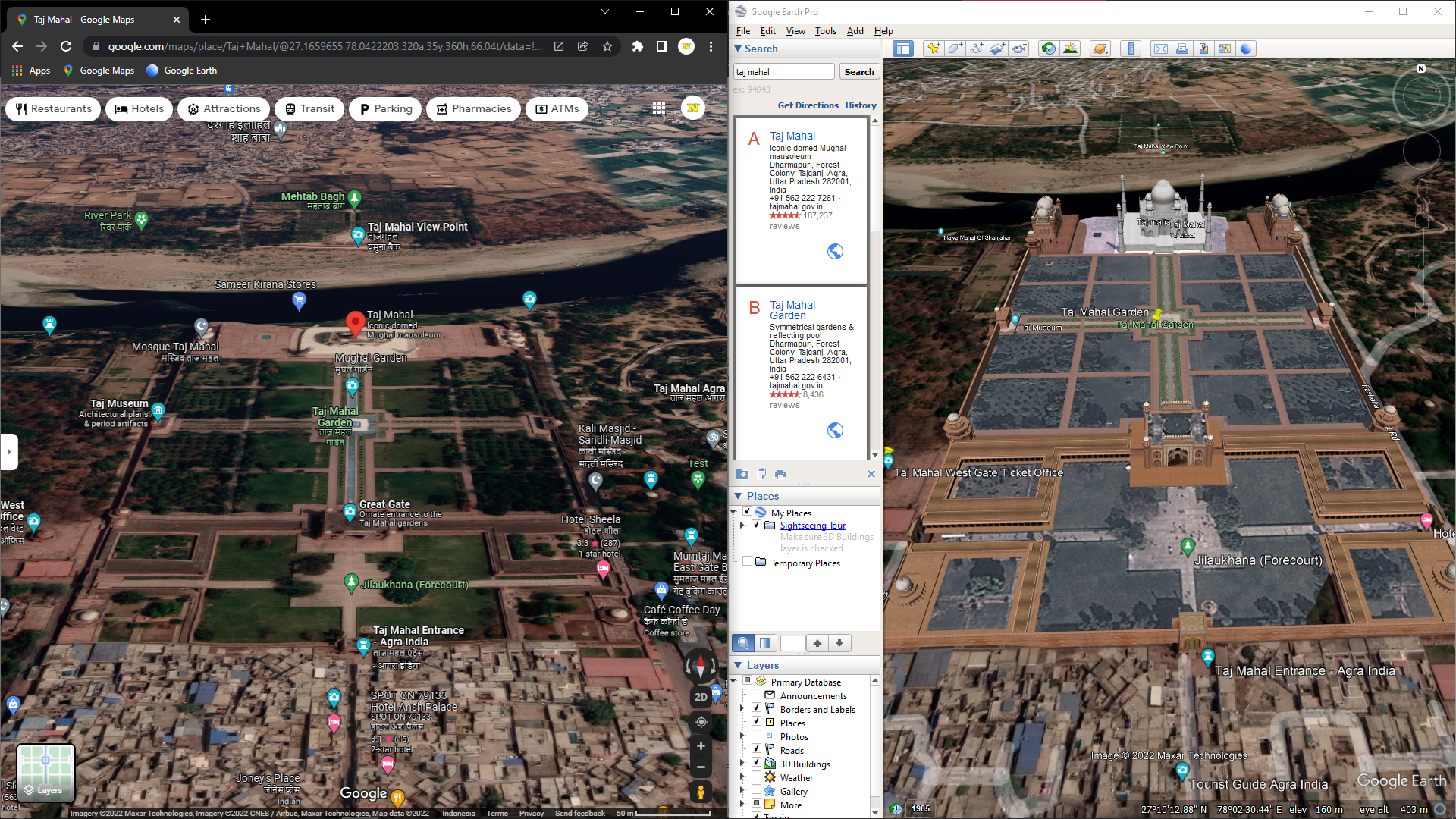Uncheck the Places layer checkbox
This screenshot has width=1456, height=819.
[x=756, y=722]
